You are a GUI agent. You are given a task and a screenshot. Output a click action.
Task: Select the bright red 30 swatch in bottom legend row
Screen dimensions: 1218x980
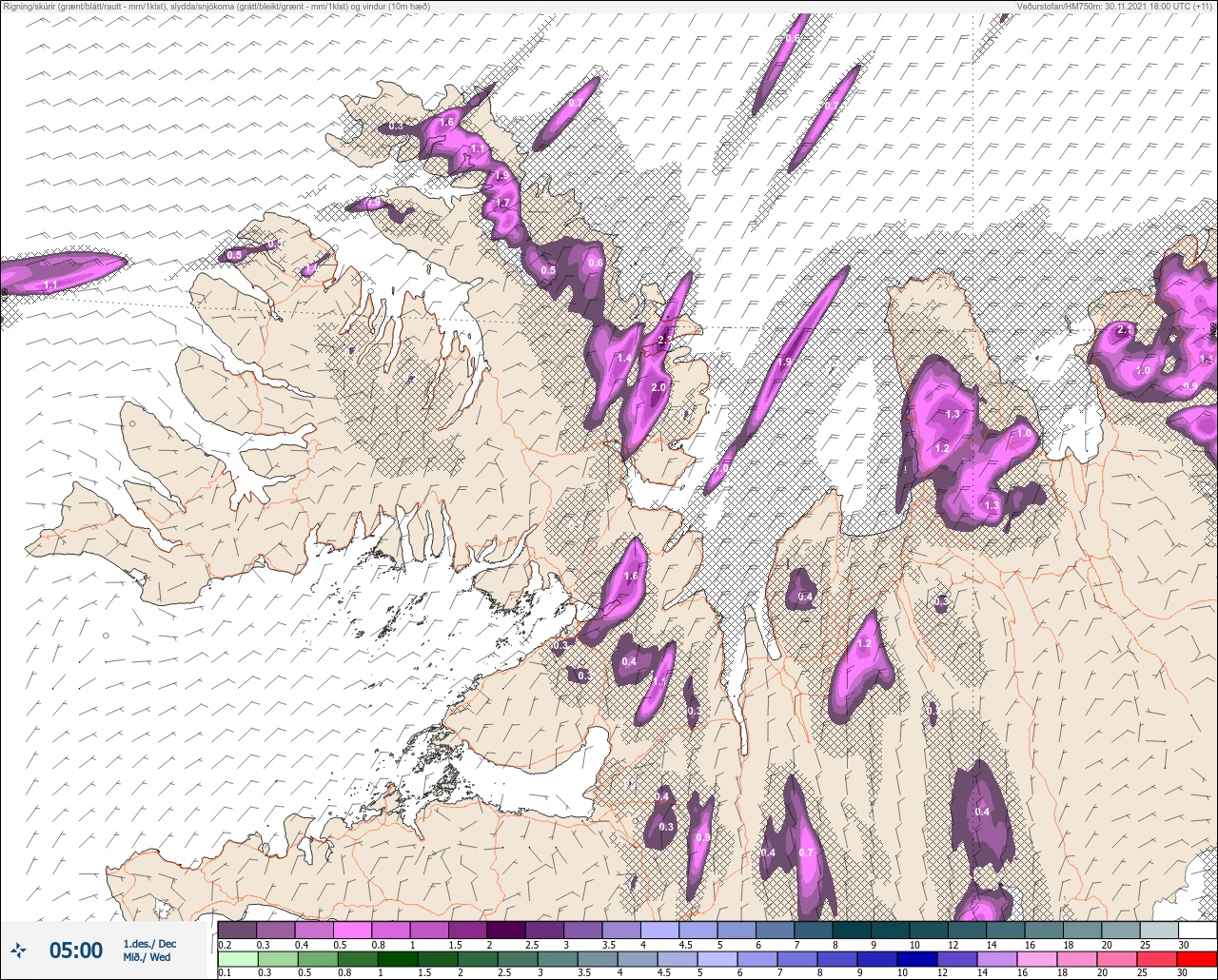[x=1197, y=958]
